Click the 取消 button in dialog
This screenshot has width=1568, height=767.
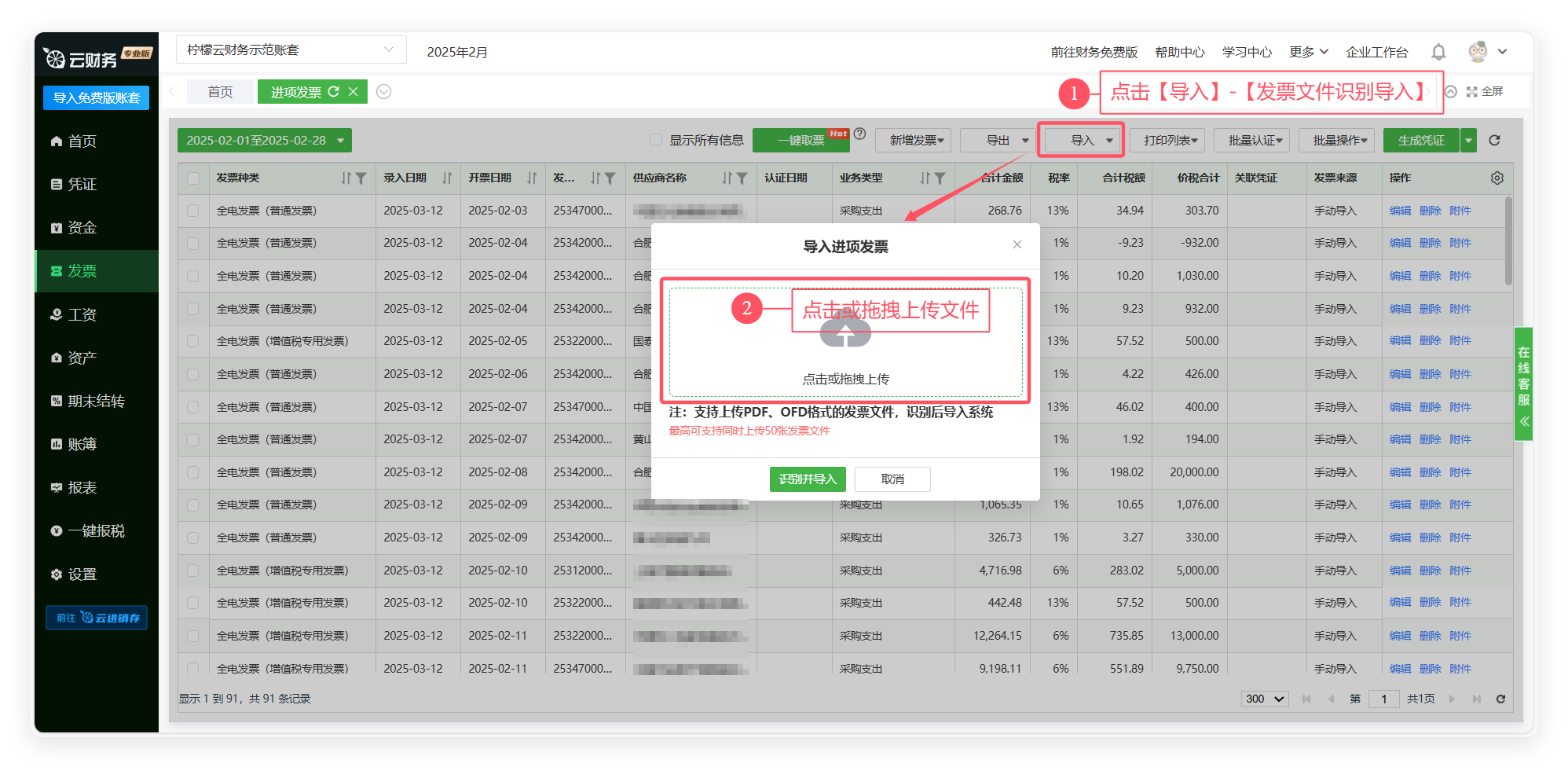coord(892,479)
